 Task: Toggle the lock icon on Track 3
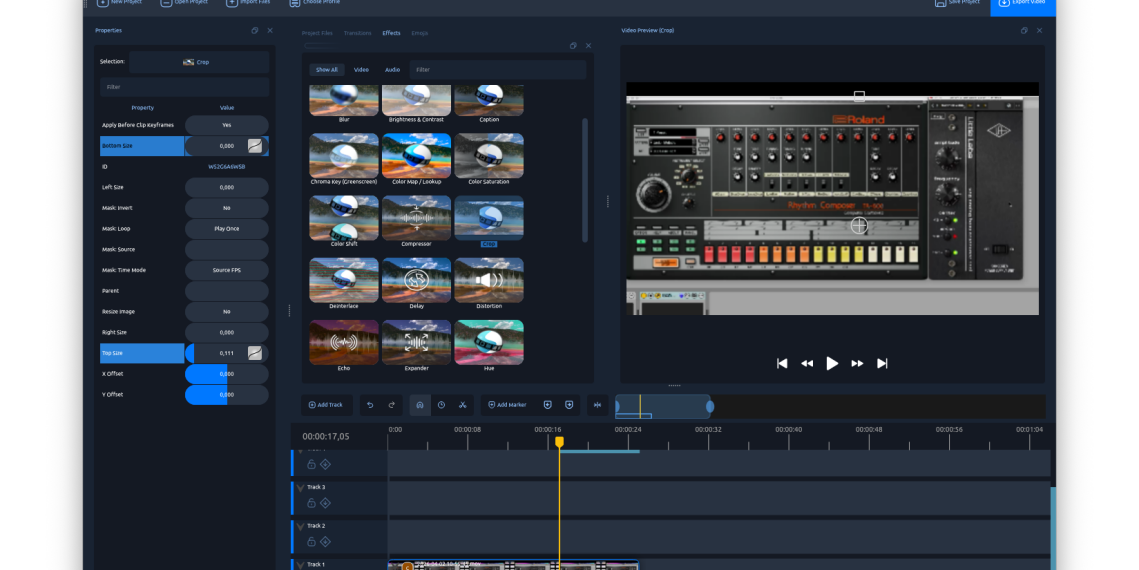[311, 503]
